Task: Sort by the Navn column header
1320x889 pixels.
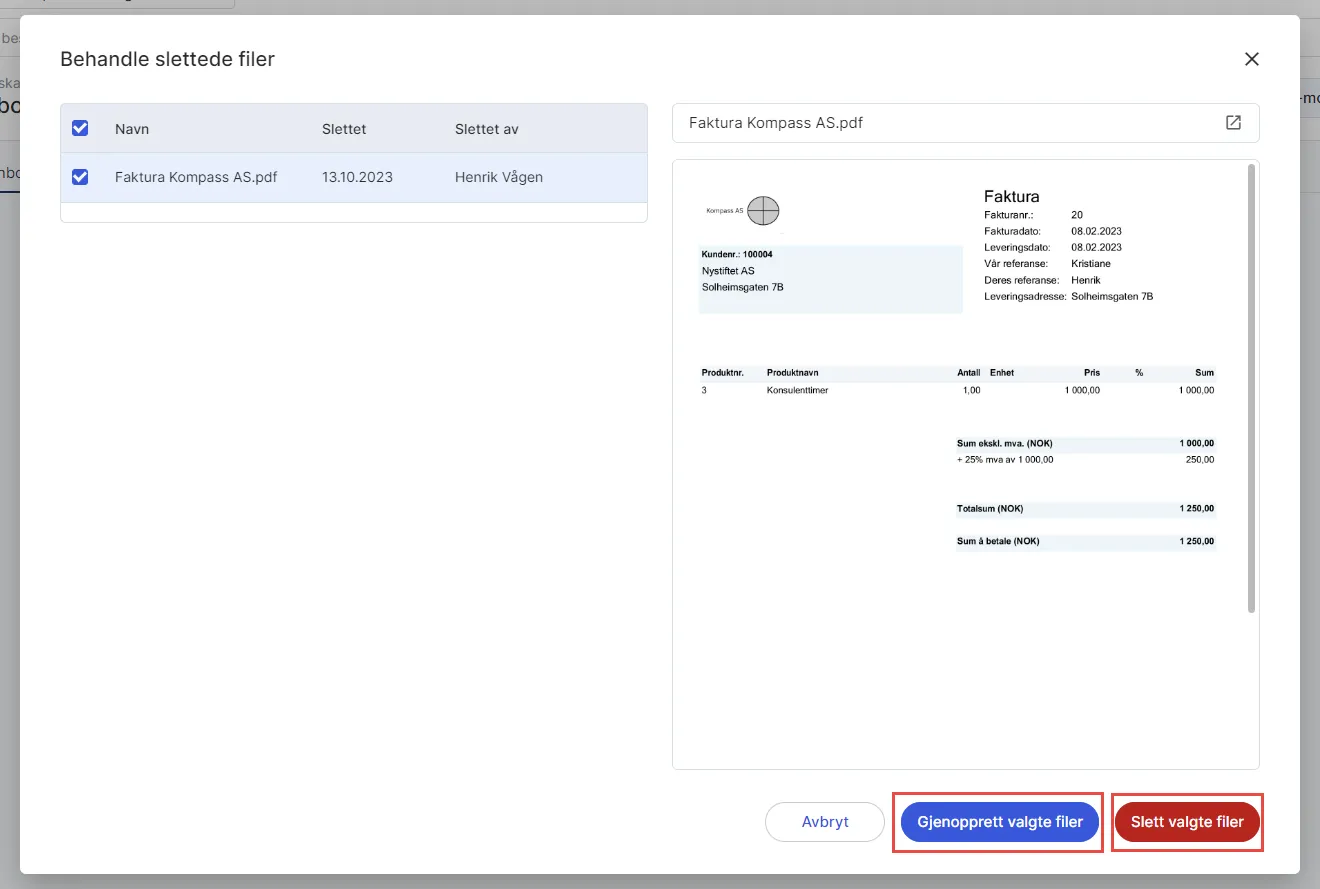Action: pyautogui.click(x=132, y=129)
